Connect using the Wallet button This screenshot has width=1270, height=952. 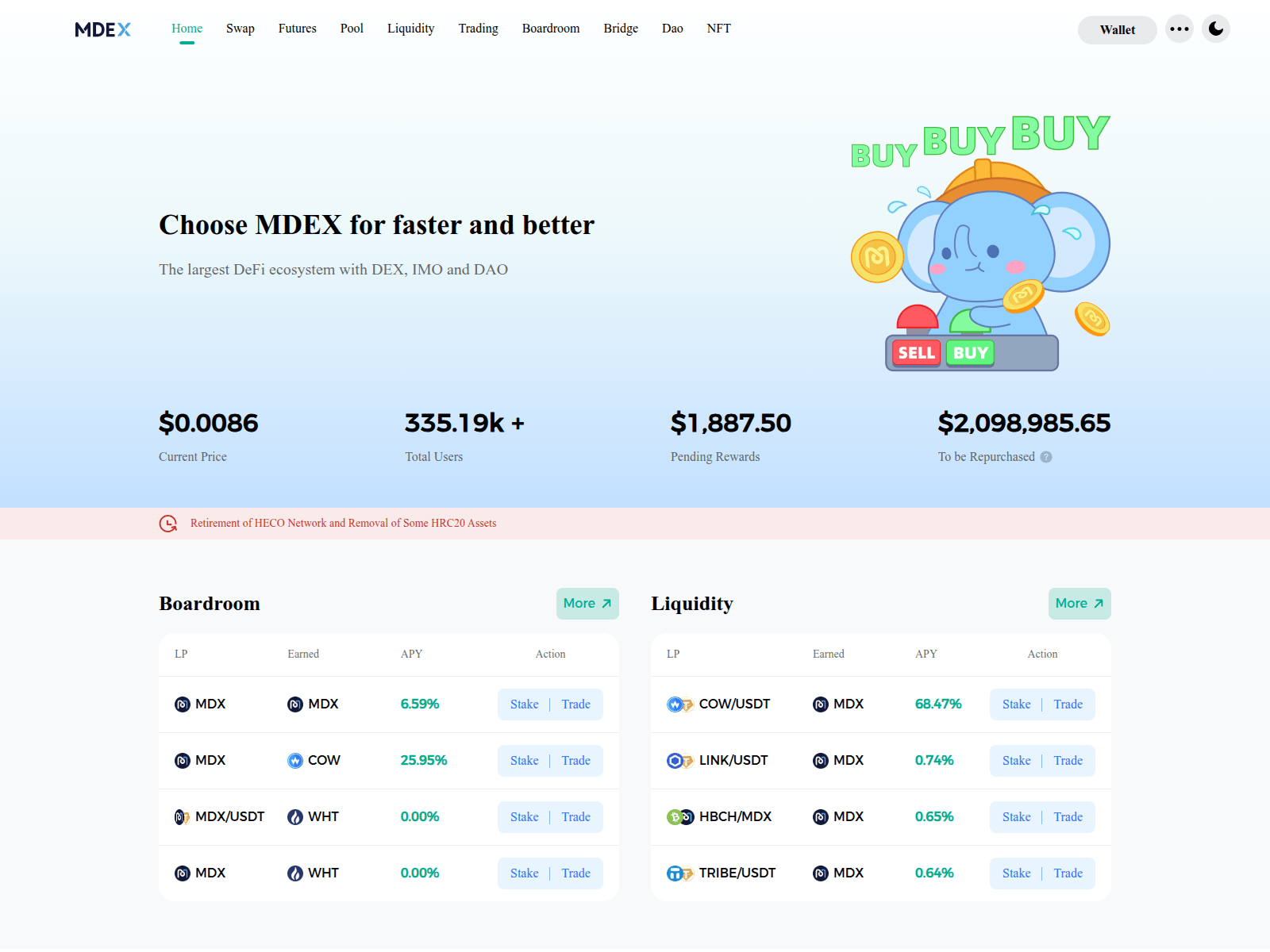1117,30
